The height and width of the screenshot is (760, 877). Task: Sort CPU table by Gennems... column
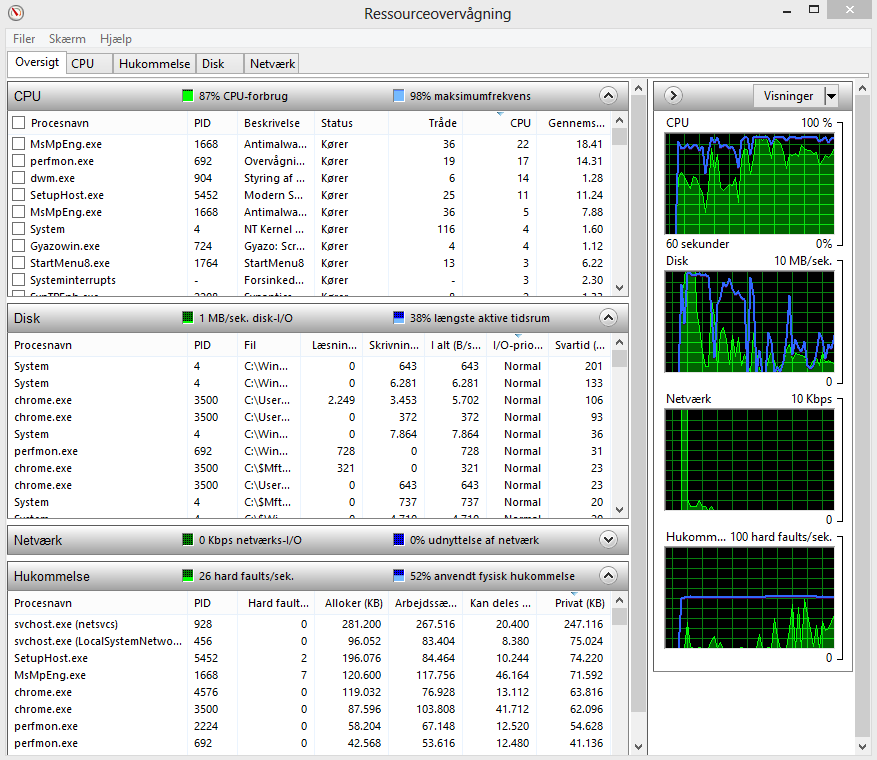(x=574, y=123)
